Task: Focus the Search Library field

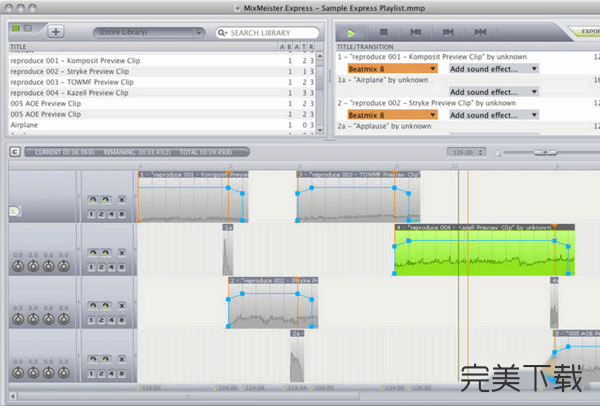Action: click(x=267, y=33)
